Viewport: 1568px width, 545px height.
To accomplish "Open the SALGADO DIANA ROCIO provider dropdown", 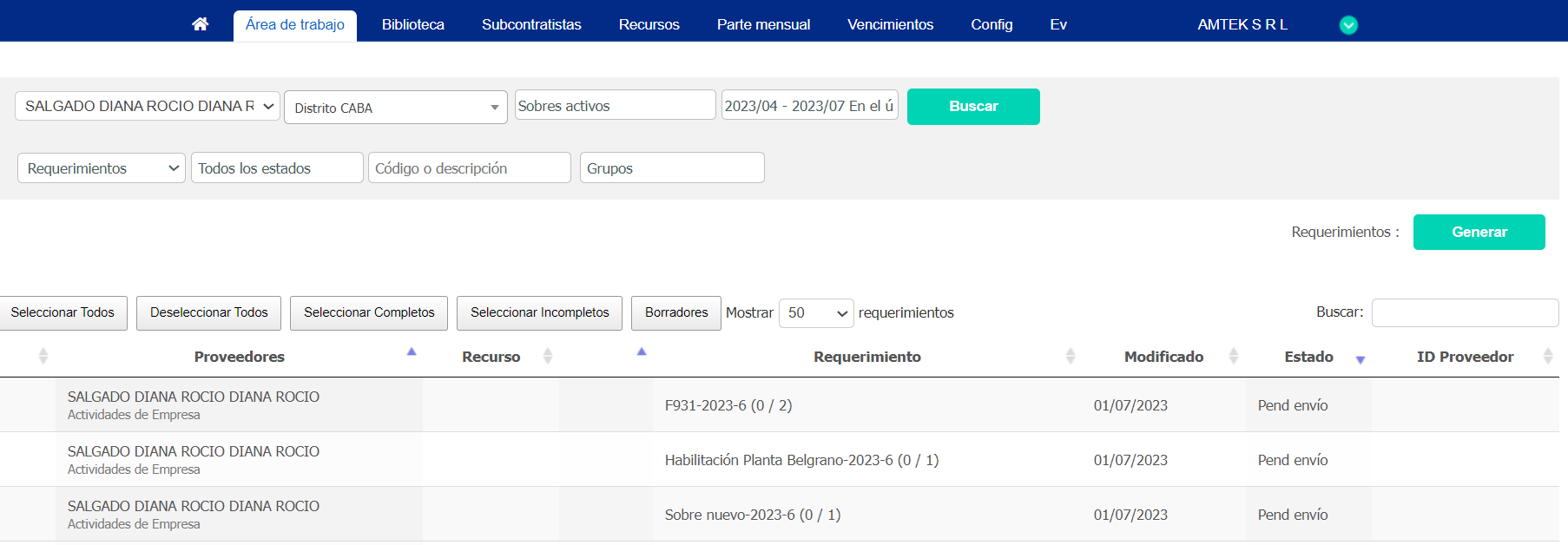I will point(148,106).
